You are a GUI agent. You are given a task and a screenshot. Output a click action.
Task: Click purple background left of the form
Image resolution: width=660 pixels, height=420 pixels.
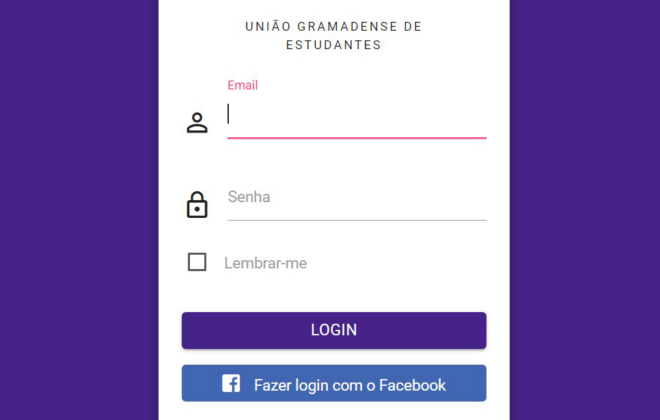[79, 210]
